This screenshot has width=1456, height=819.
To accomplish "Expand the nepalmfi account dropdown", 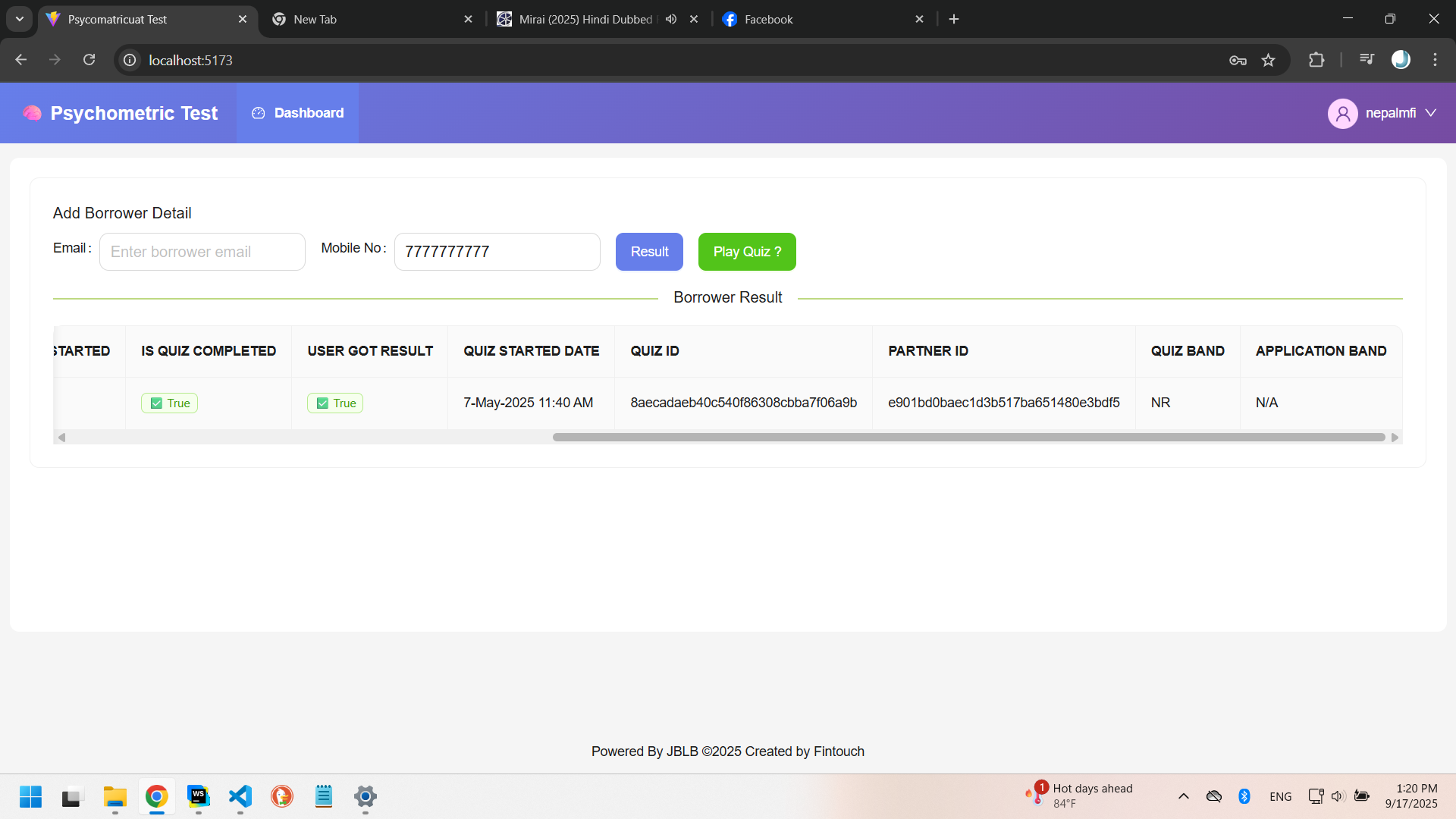I will point(1431,113).
